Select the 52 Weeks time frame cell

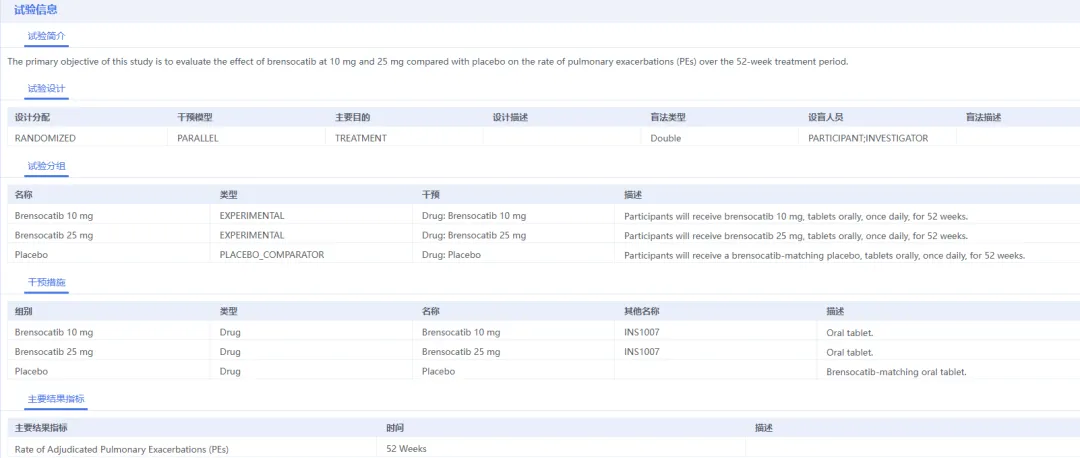click(406, 449)
